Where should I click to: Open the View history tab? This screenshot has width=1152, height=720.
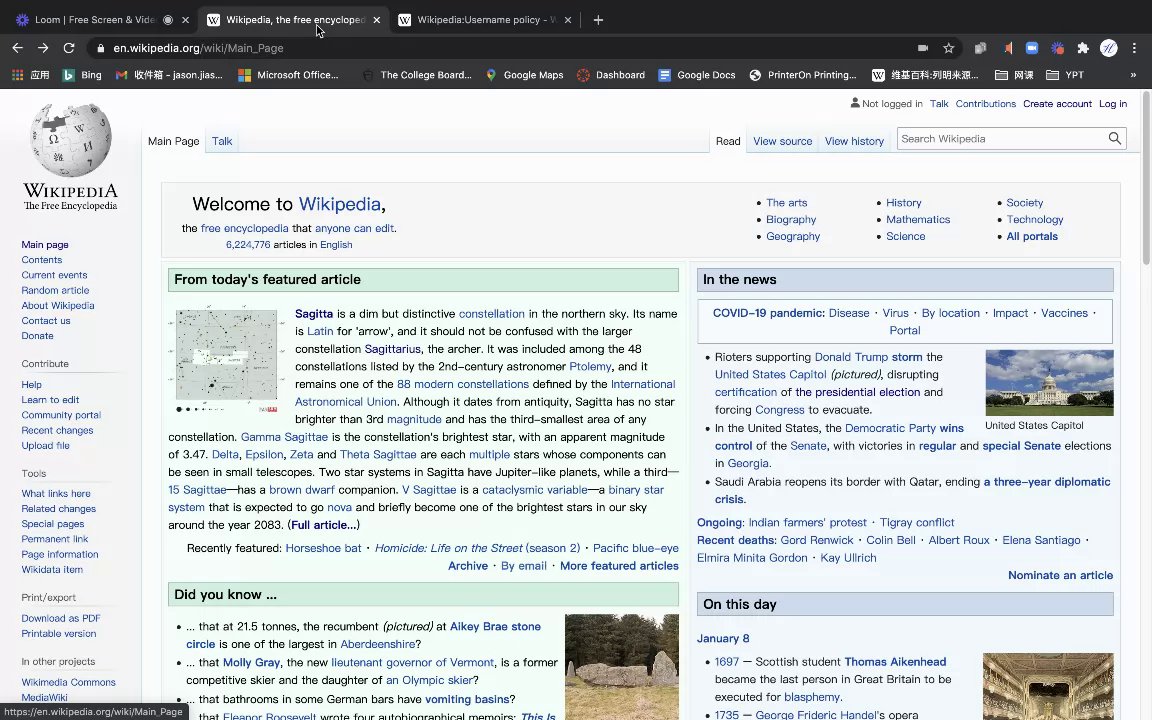[854, 141]
